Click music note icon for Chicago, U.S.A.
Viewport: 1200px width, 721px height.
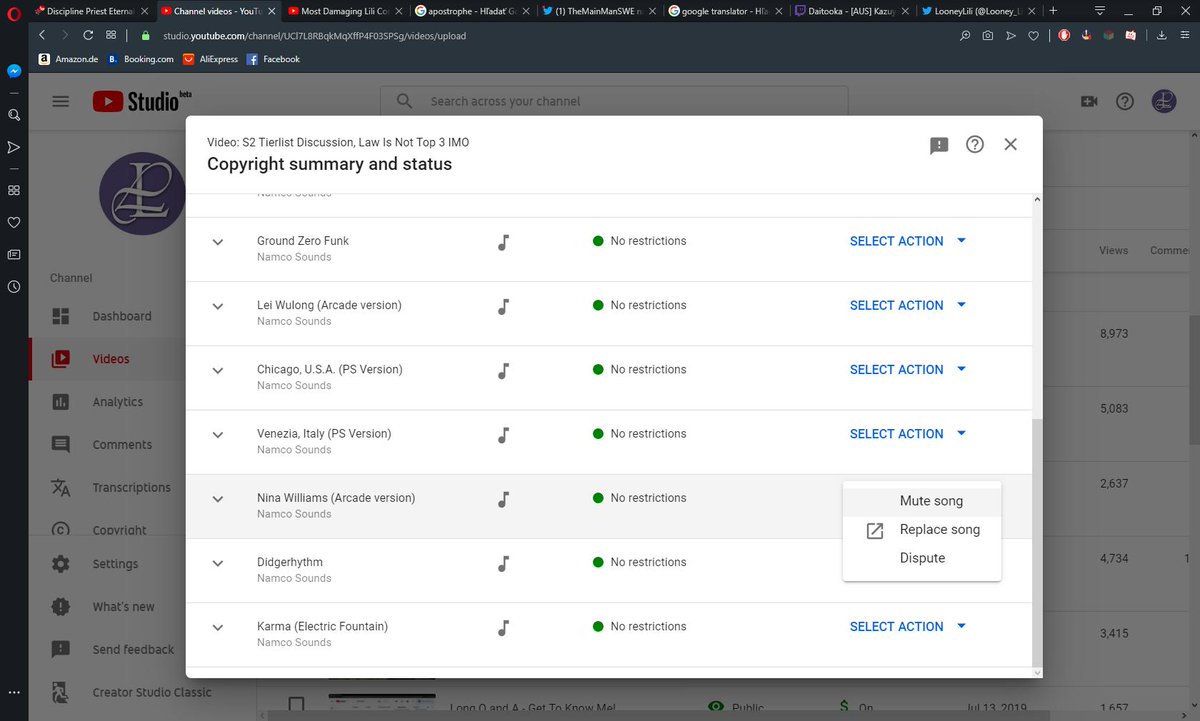[504, 370]
